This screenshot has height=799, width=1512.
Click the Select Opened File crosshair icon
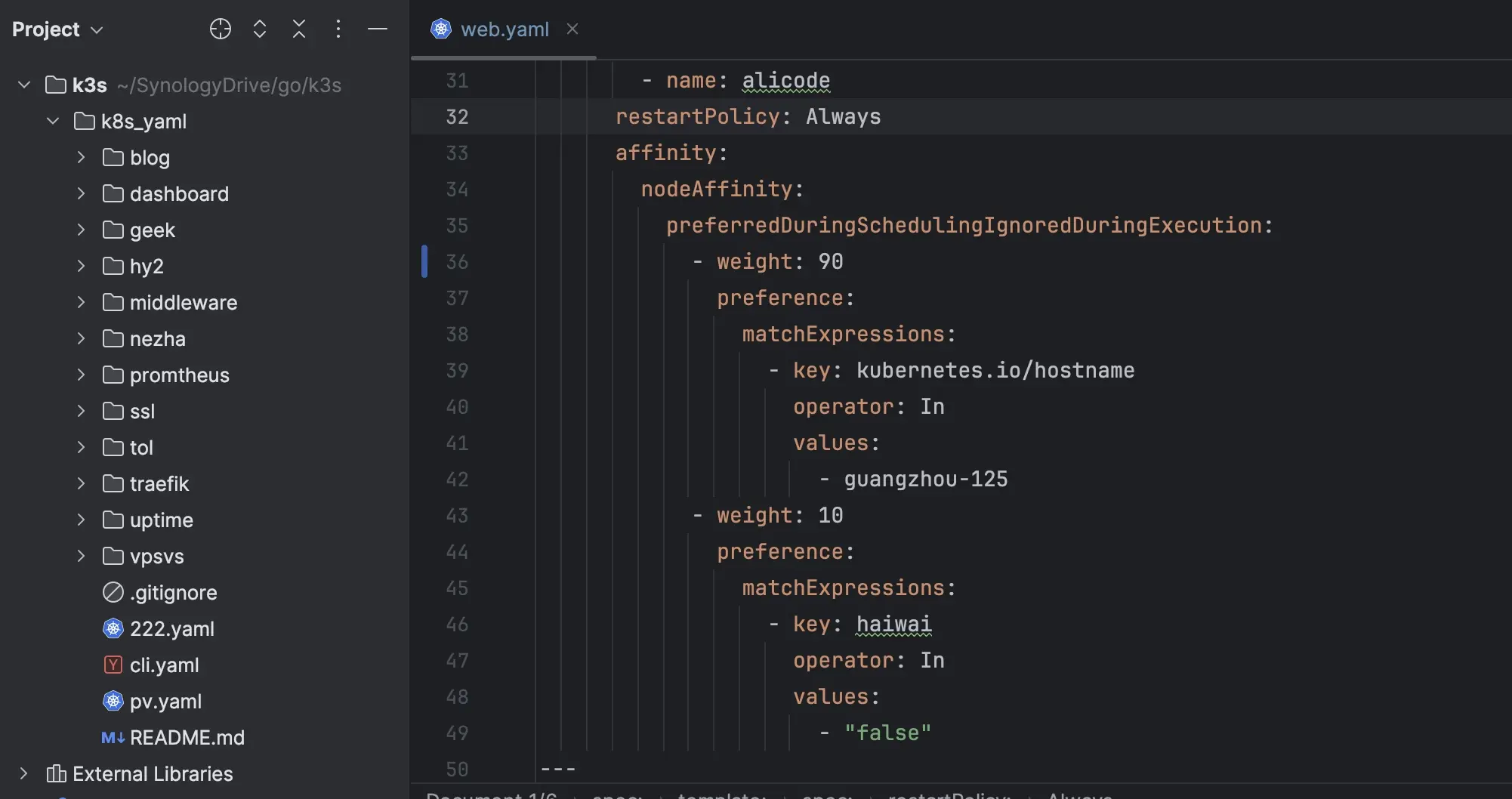pyautogui.click(x=220, y=29)
